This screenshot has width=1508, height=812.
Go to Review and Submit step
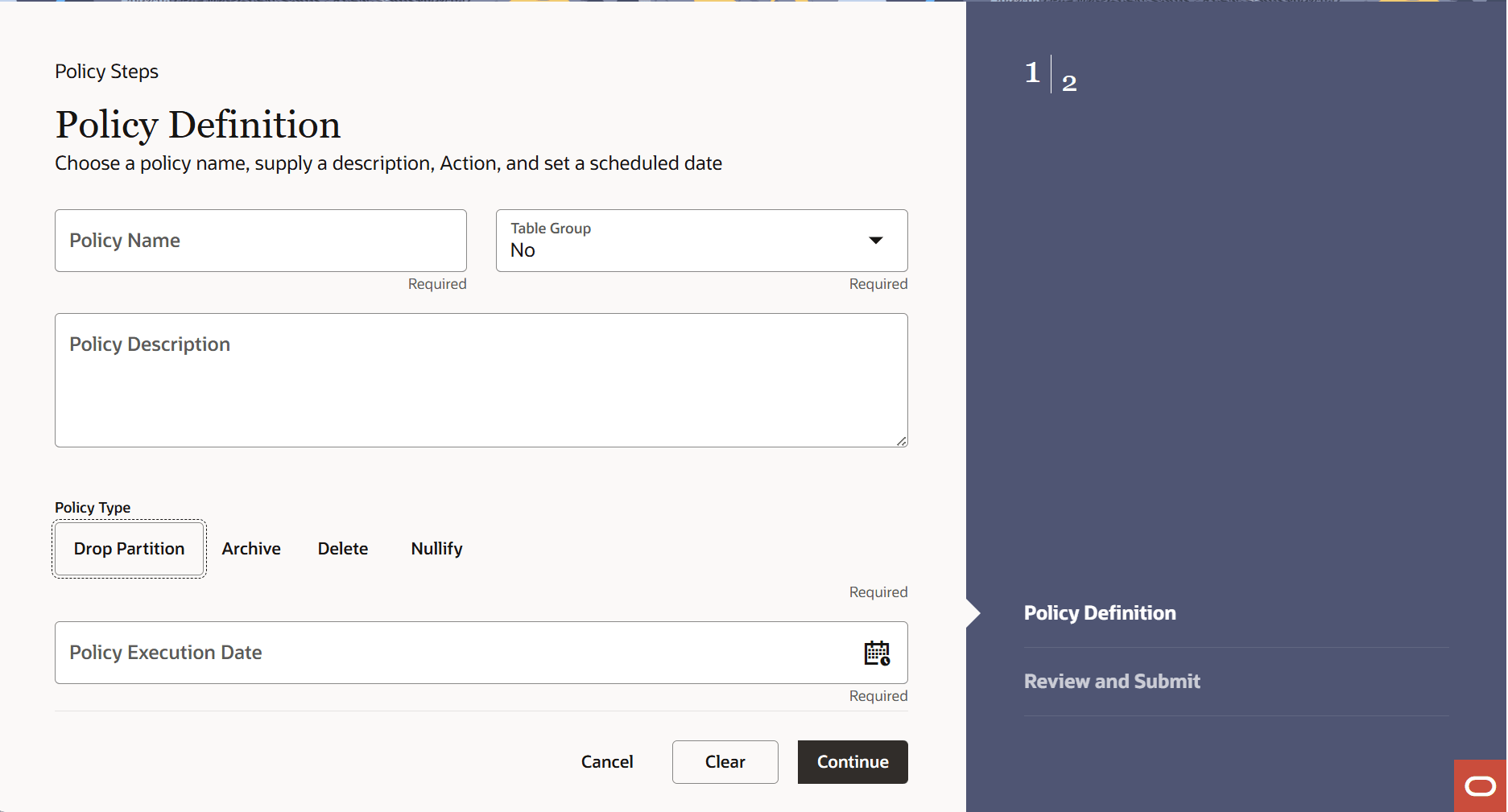click(1112, 681)
